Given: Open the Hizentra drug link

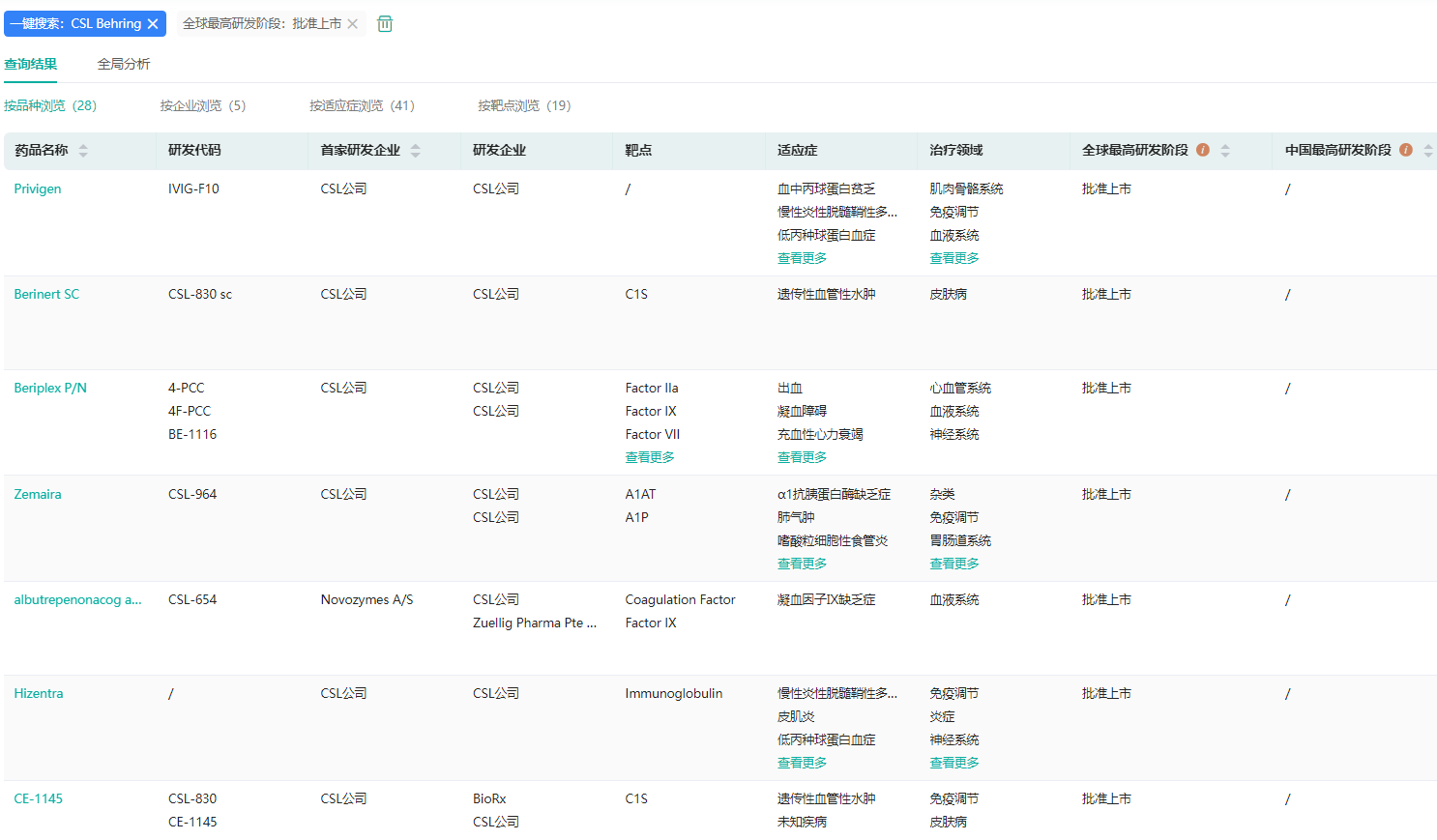Looking at the screenshot, I should (39, 693).
